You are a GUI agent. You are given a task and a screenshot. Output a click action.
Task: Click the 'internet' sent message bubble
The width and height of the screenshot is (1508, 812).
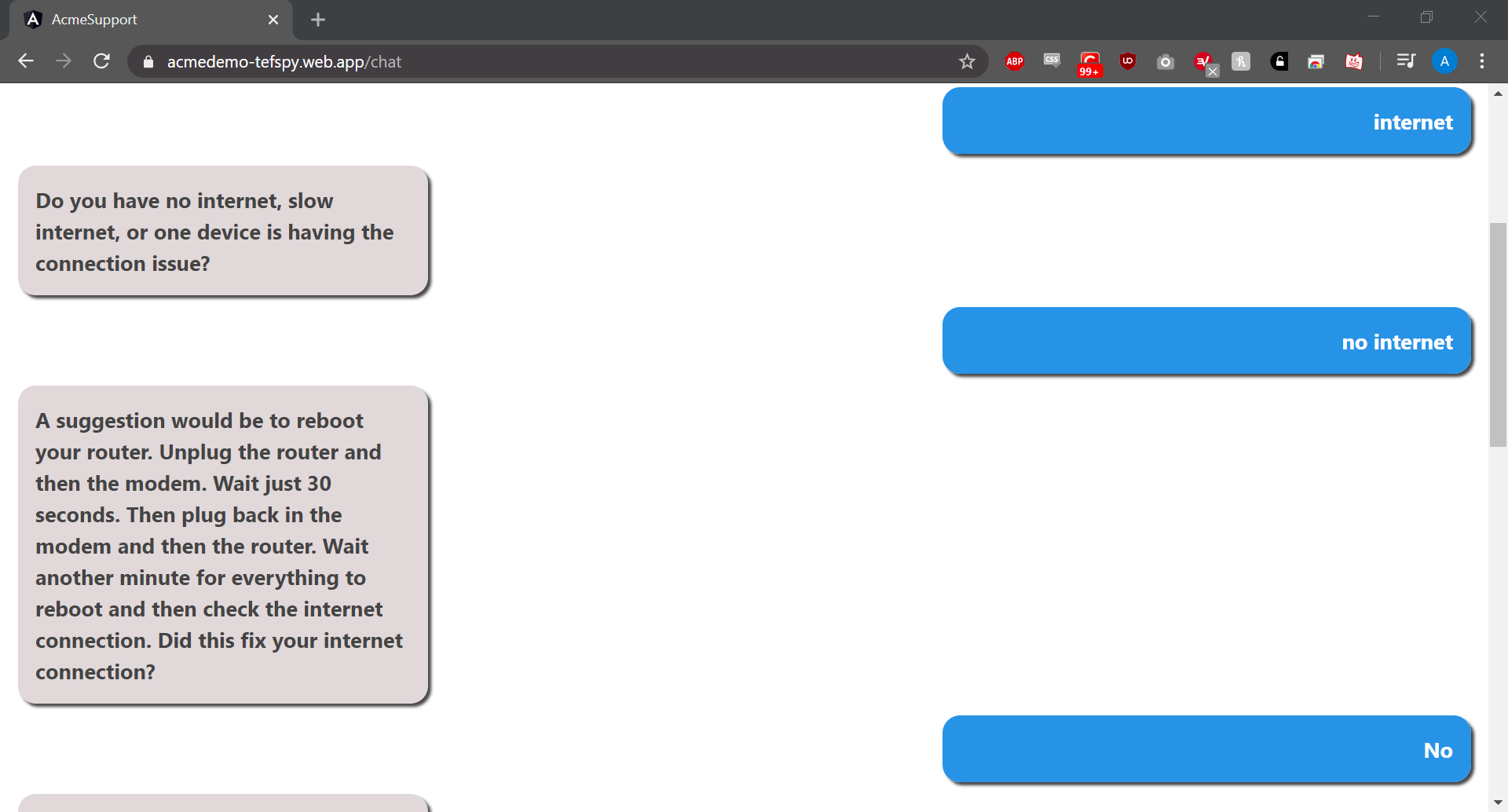(x=1206, y=121)
